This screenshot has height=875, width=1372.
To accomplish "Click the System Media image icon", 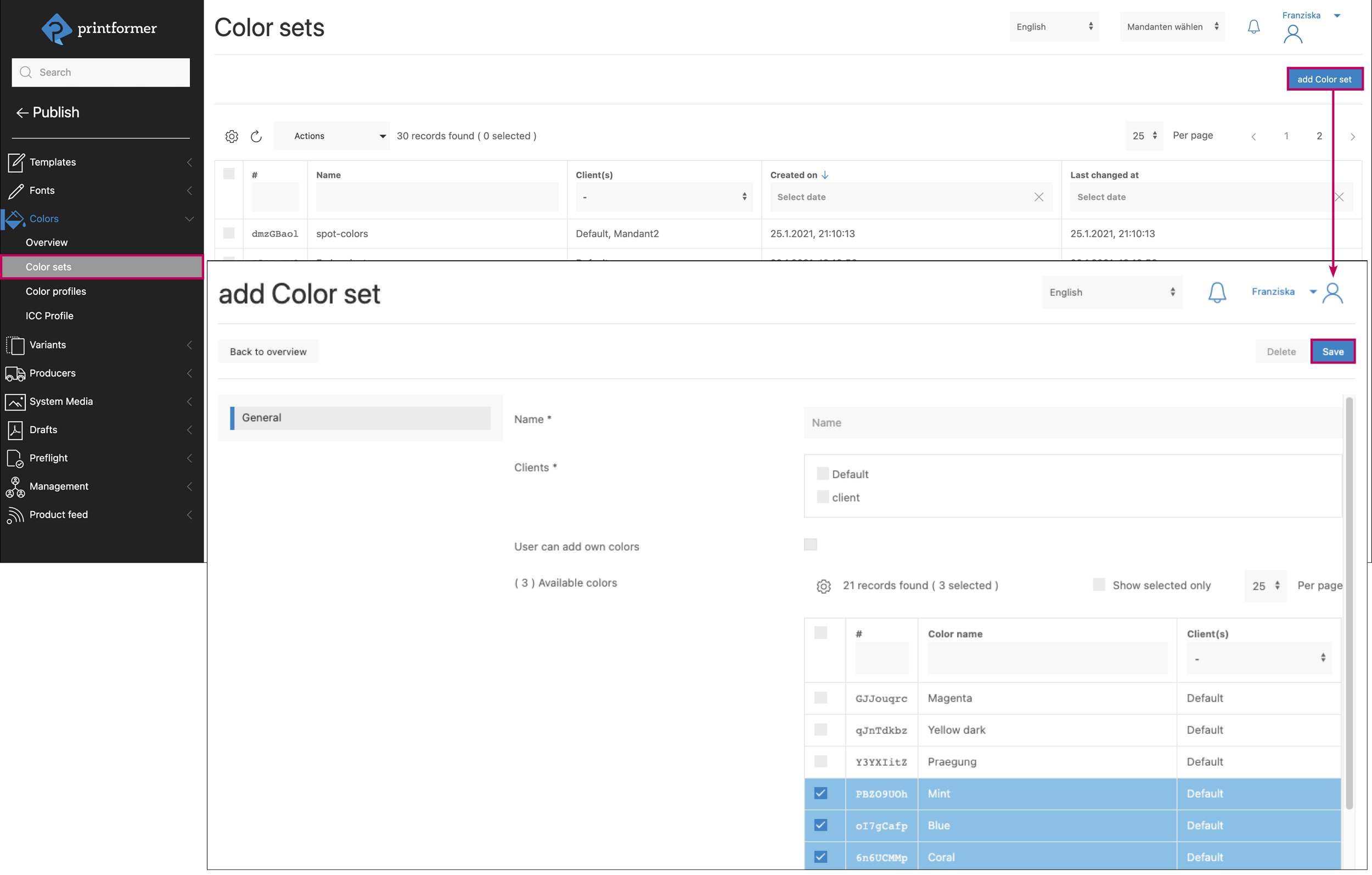I will click(x=15, y=402).
